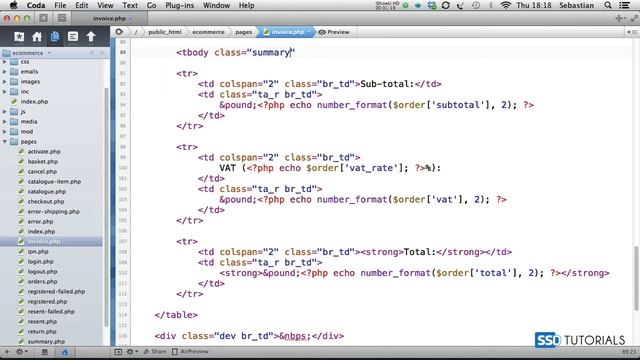Show the sidebar files icon

(55, 37)
